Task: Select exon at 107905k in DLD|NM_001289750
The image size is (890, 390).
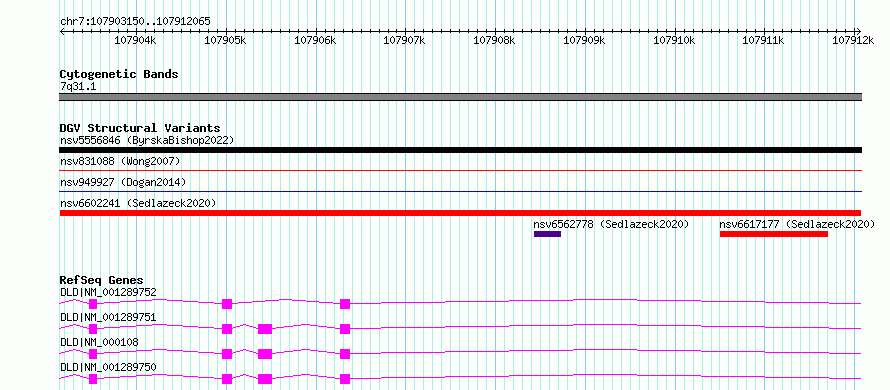Action: pos(227,379)
